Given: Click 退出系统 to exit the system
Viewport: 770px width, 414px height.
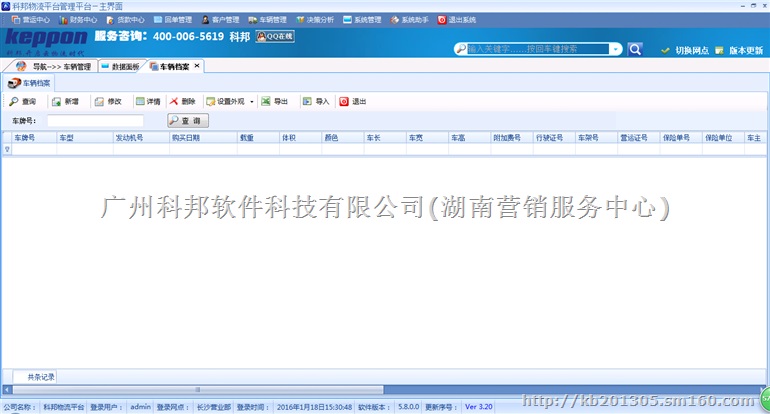Looking at the screenshot, I should [x=457, y=20].
